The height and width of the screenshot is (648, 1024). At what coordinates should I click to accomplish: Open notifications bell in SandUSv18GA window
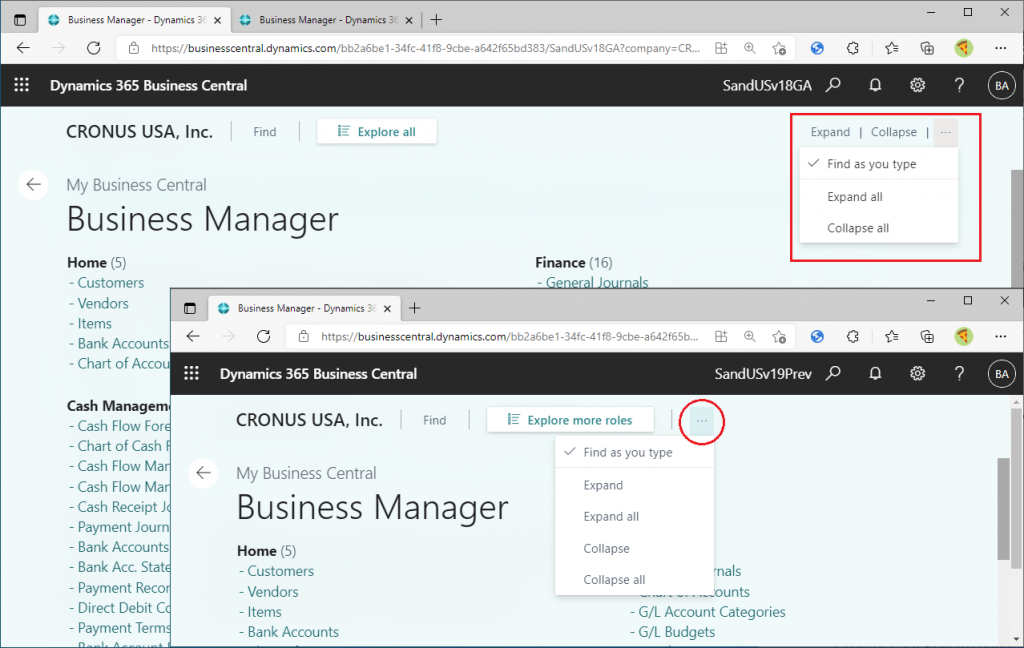pos(875,85)
